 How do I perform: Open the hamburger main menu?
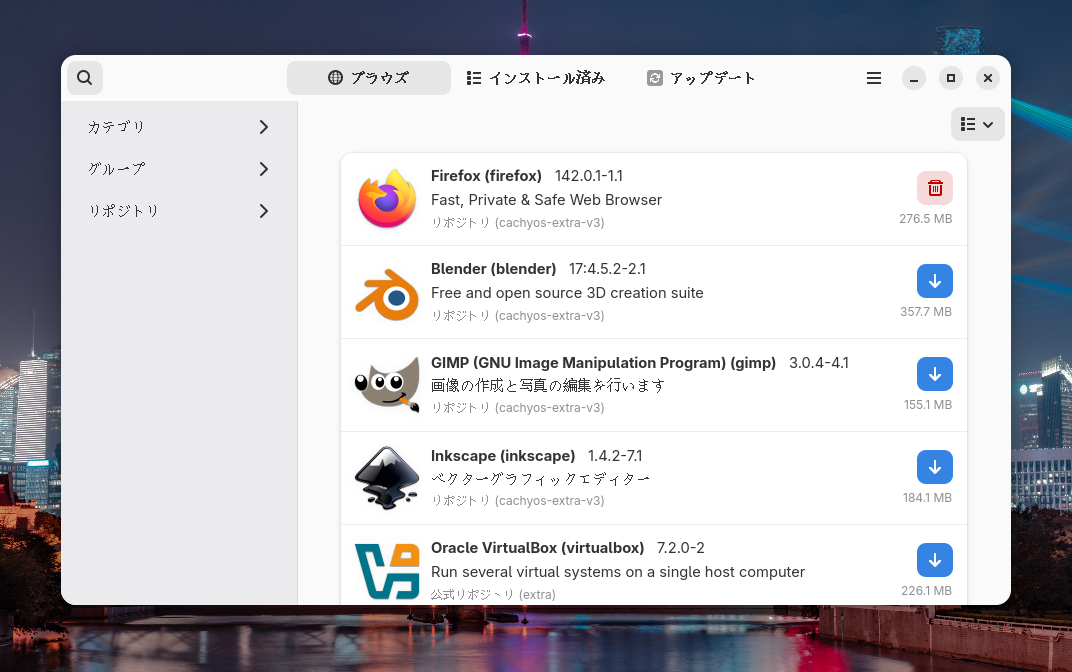coord(874,78)
